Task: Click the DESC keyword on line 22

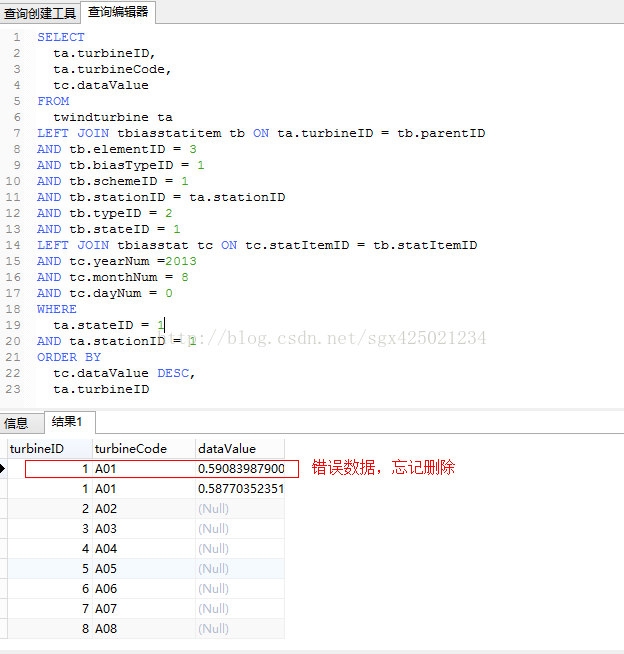Action: coord(173,373)
